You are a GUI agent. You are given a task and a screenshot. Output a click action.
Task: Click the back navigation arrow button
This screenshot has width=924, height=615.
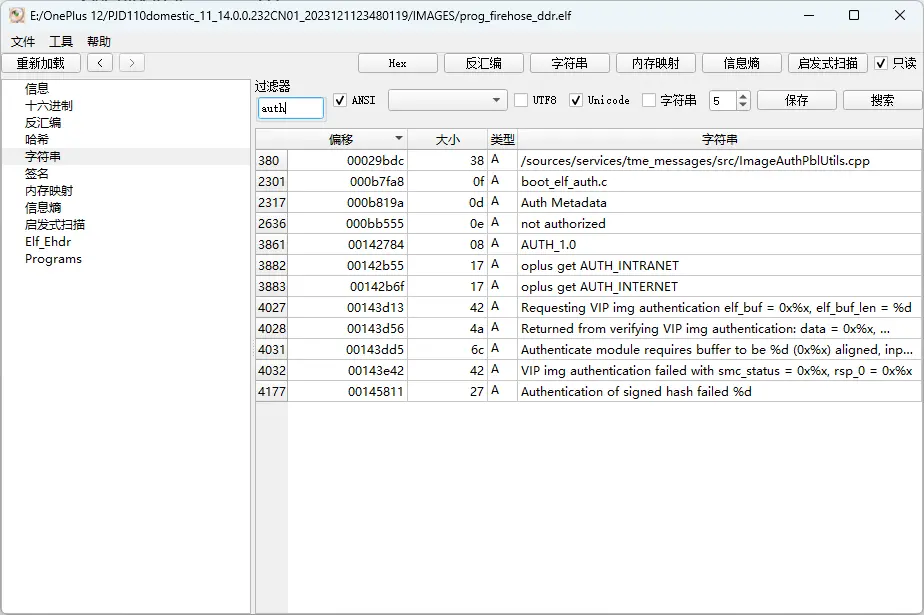pos(99,63)
